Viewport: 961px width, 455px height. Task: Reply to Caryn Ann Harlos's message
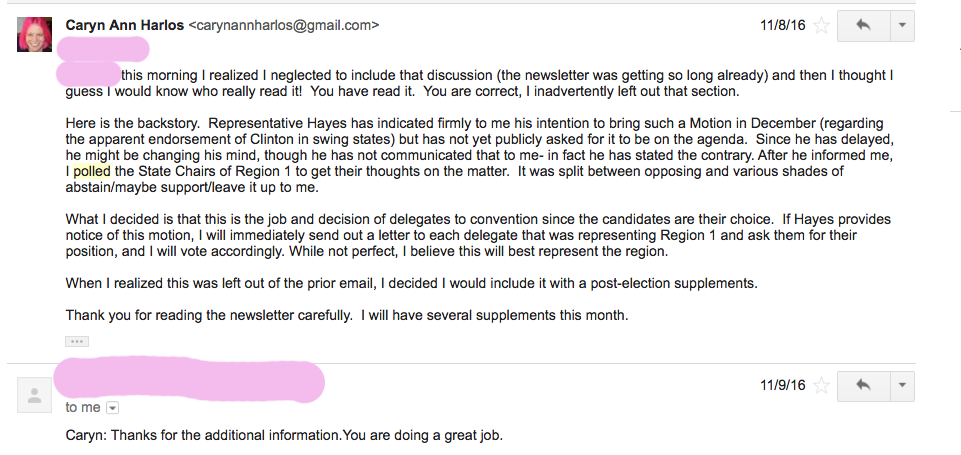(x=864, y=25)
